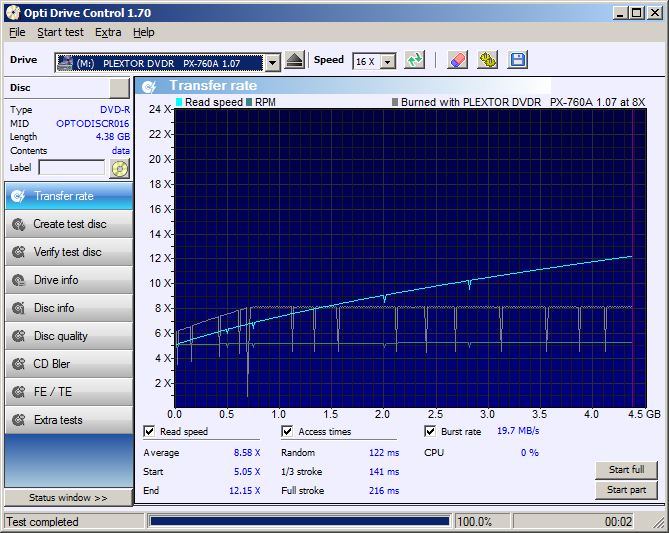Click the CPU 0 % value
The height and width of the screenshot is (533, 669).
tap(529, 453)
